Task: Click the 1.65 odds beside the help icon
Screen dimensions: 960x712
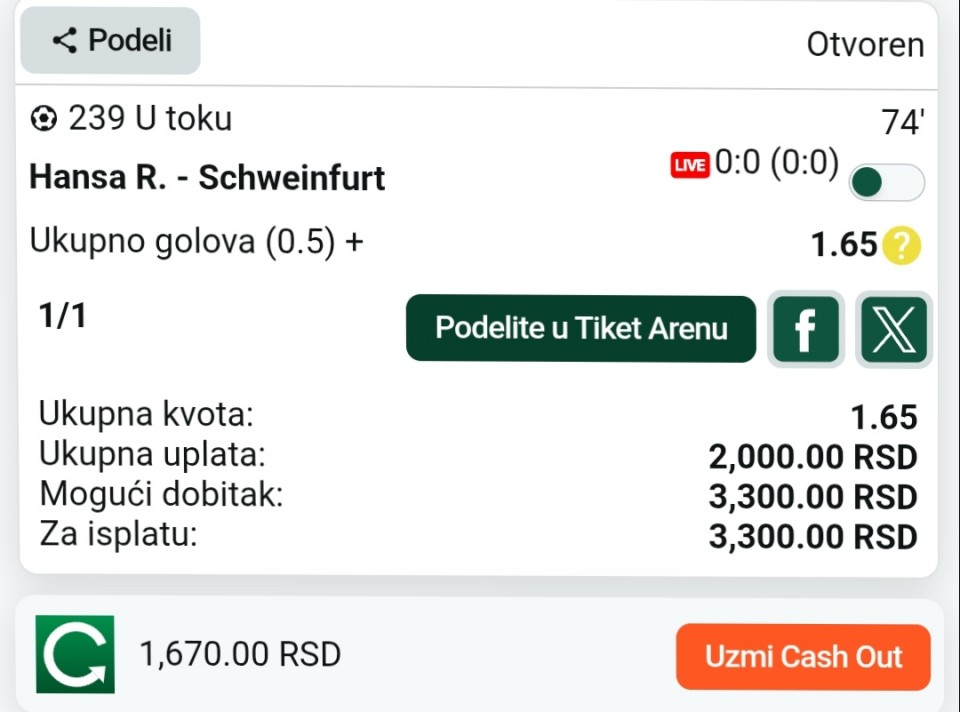Action: [843, 245]
